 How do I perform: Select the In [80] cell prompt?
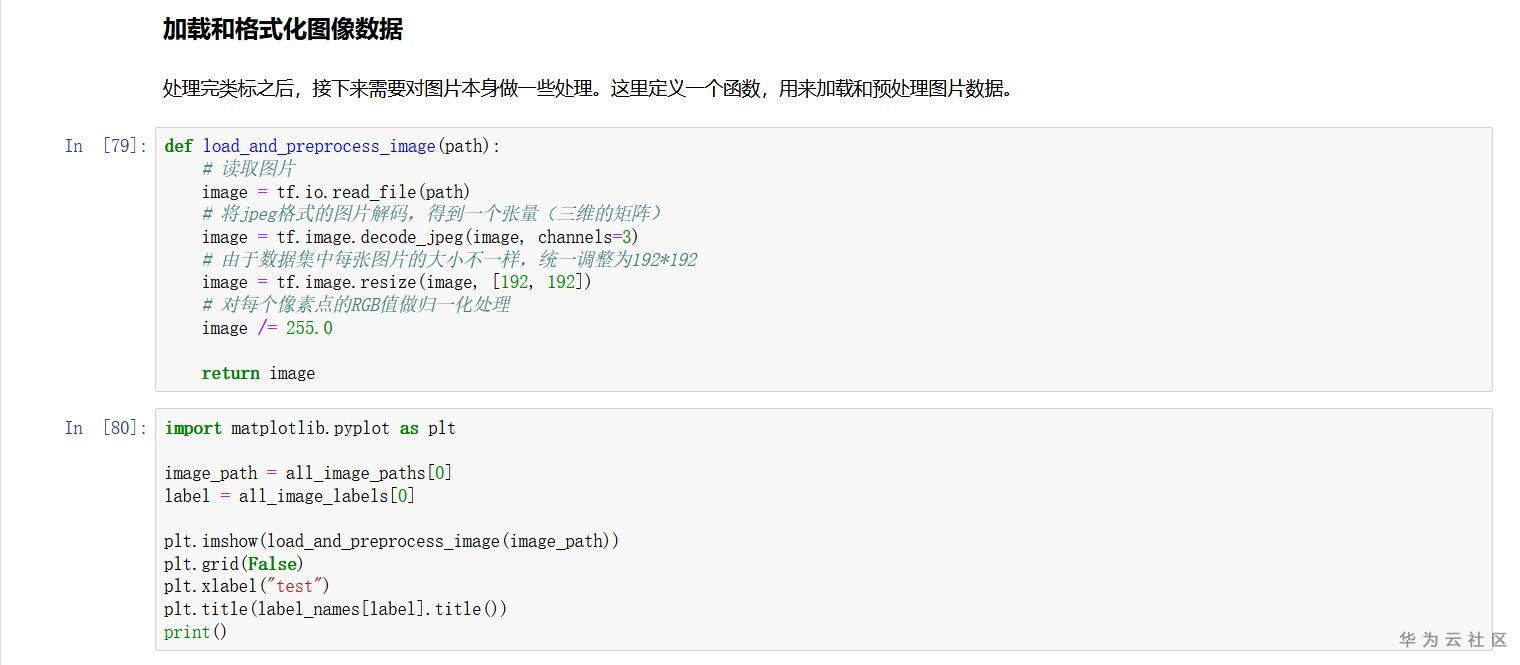[104, 428]
